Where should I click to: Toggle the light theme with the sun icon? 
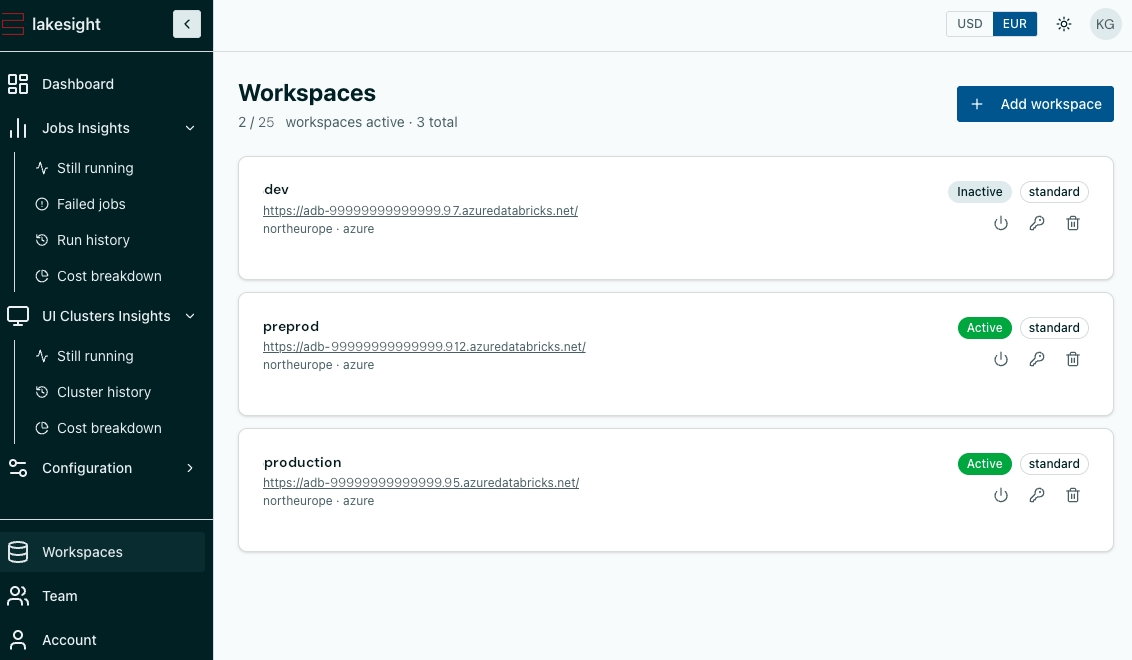(x=1063, y=23)
